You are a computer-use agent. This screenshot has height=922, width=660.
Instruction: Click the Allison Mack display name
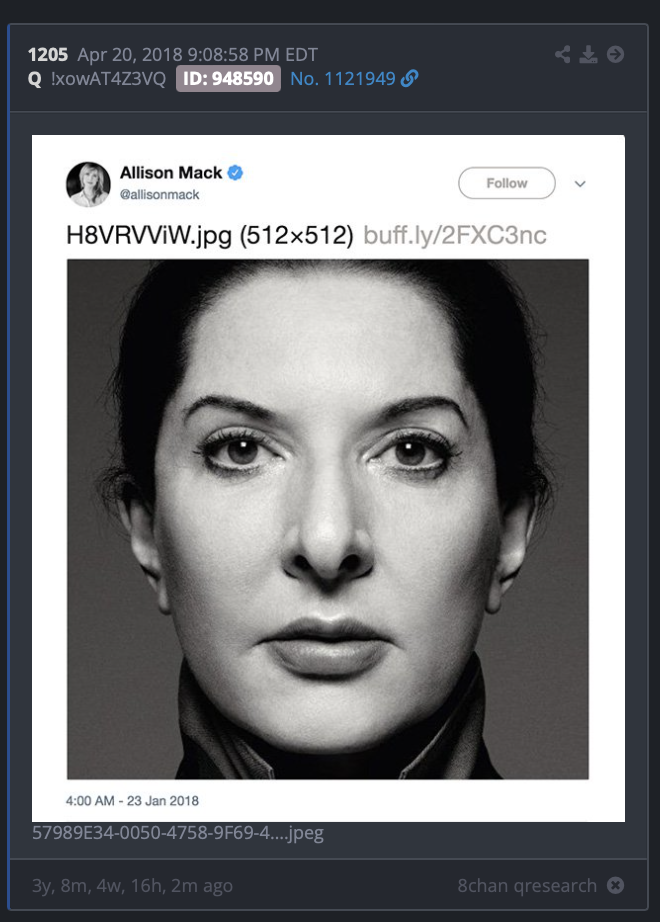171,173
